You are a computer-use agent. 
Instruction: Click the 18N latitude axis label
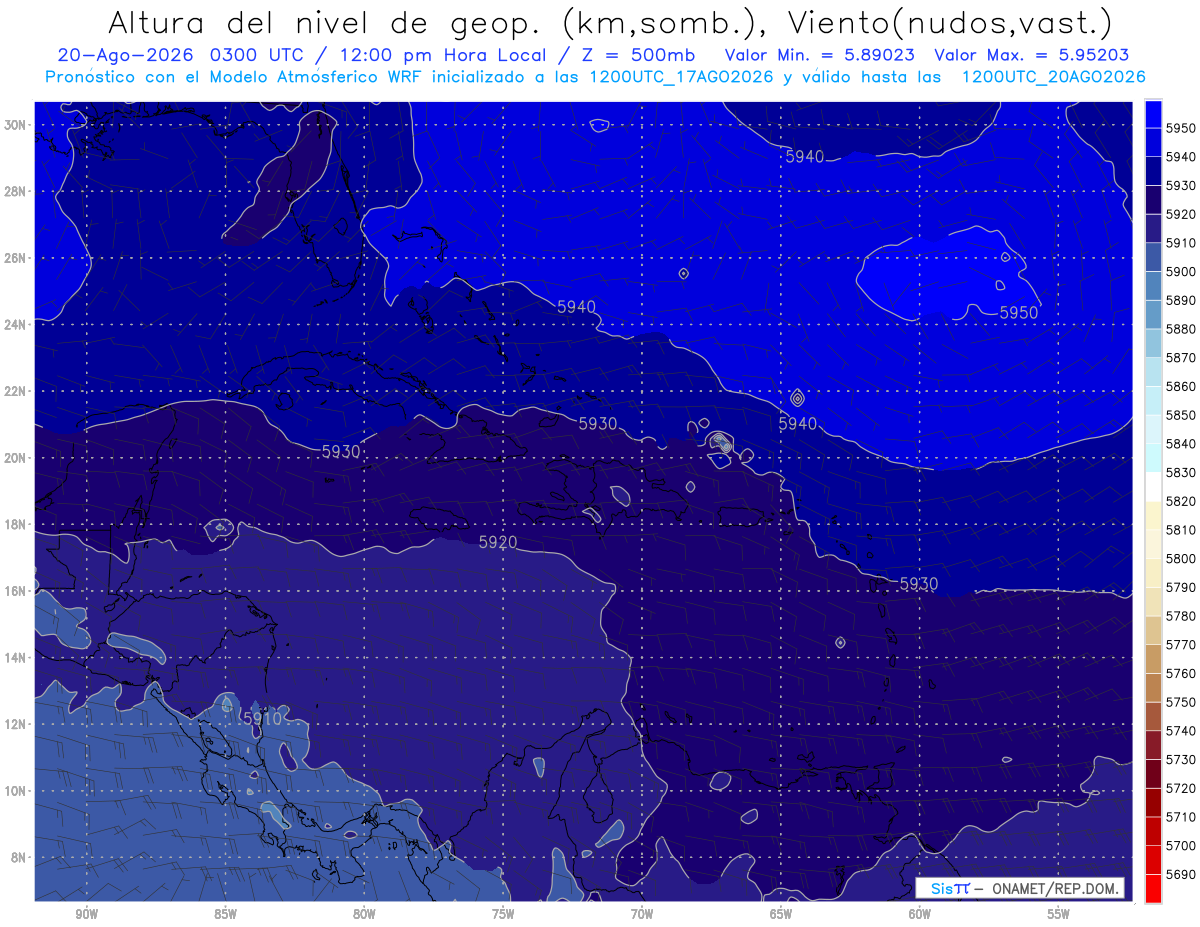(x=14, y=524)
